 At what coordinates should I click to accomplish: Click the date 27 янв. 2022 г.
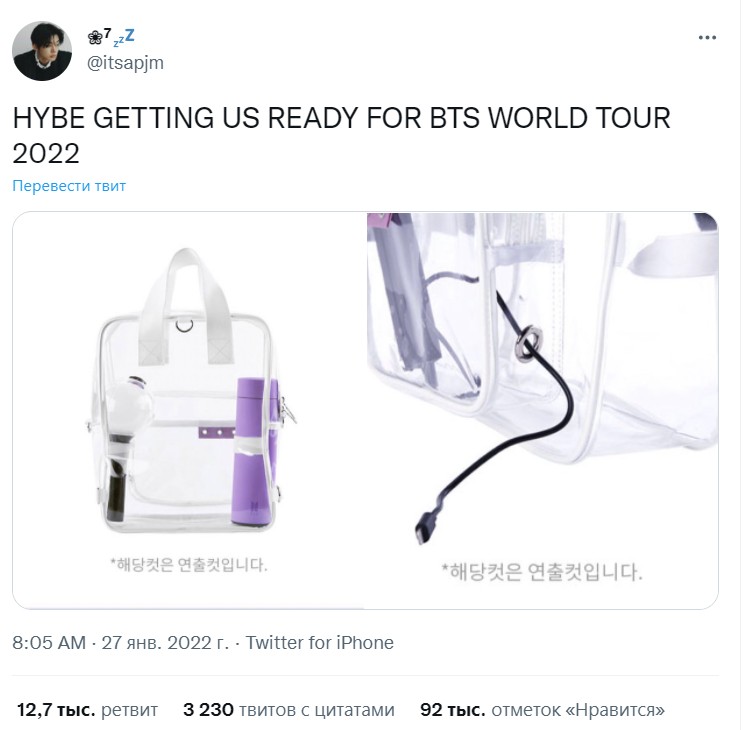tap(165, 642)
